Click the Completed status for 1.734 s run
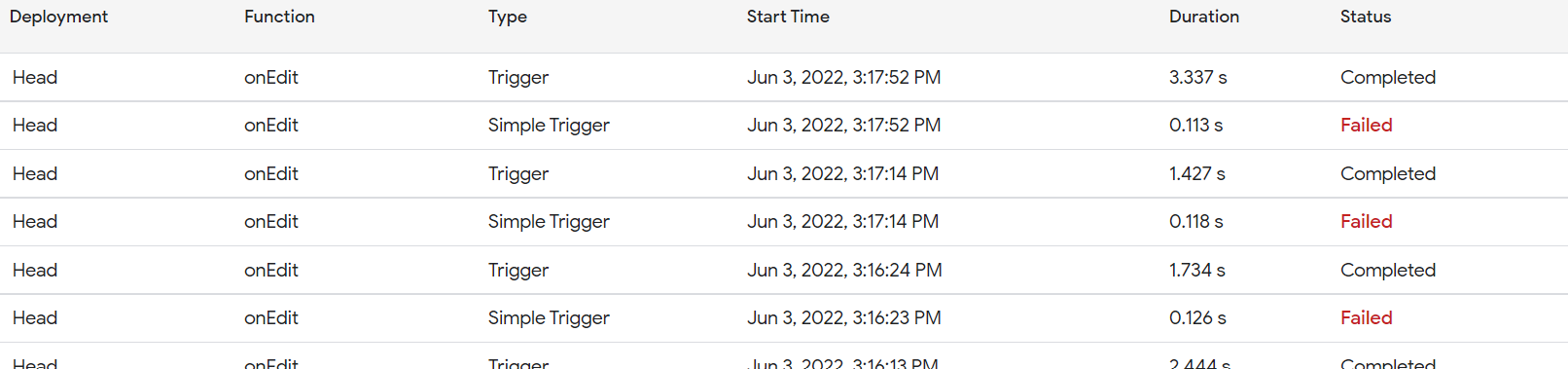This screenshot has height=369, width=1568. [x=1387, y=270]
